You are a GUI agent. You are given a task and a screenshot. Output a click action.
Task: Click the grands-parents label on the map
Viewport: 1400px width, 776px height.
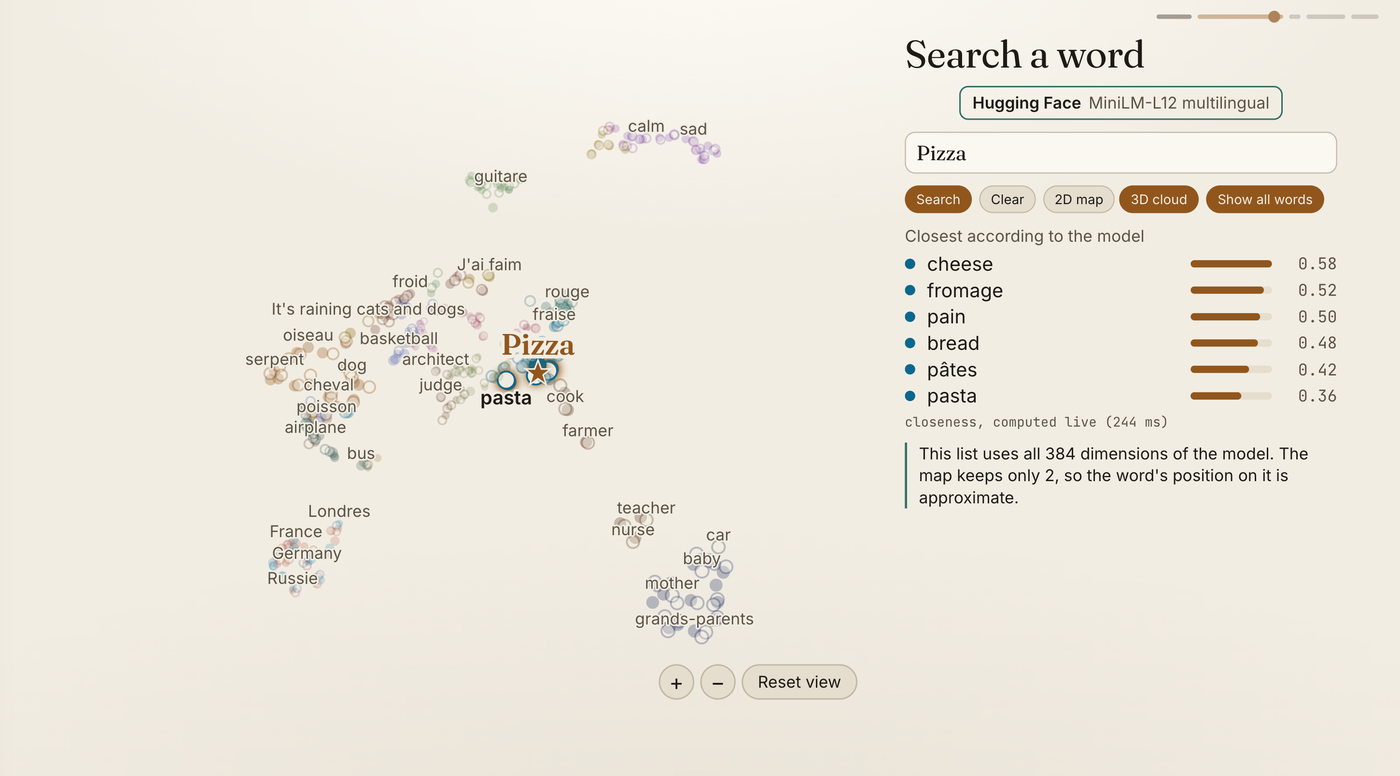tap(694, 620)
